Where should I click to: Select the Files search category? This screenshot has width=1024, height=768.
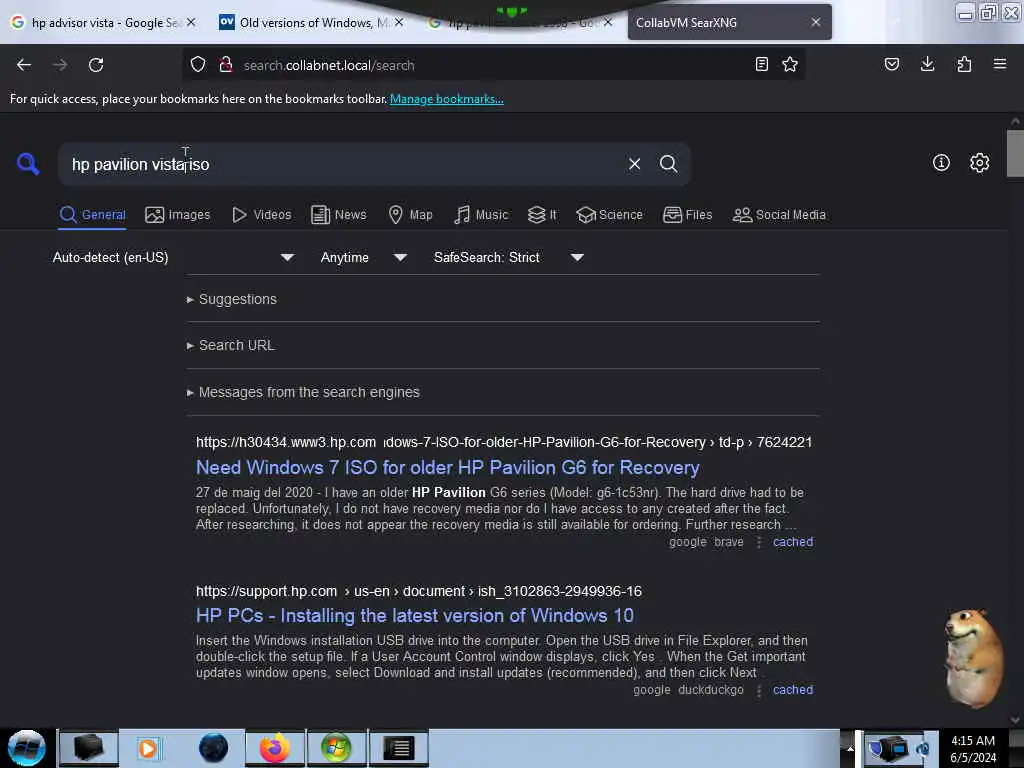pos(688,215)
